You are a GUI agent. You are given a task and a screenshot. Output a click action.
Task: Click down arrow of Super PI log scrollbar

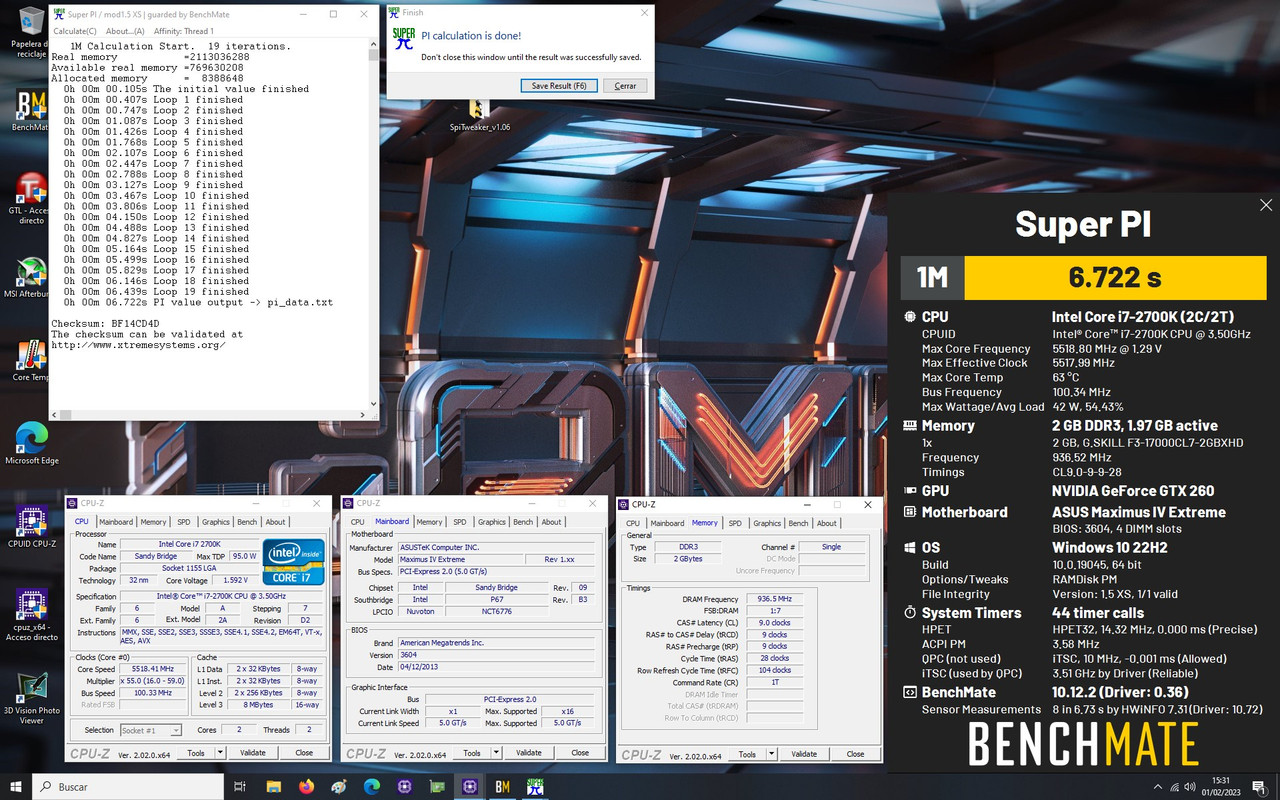(374, 404)
